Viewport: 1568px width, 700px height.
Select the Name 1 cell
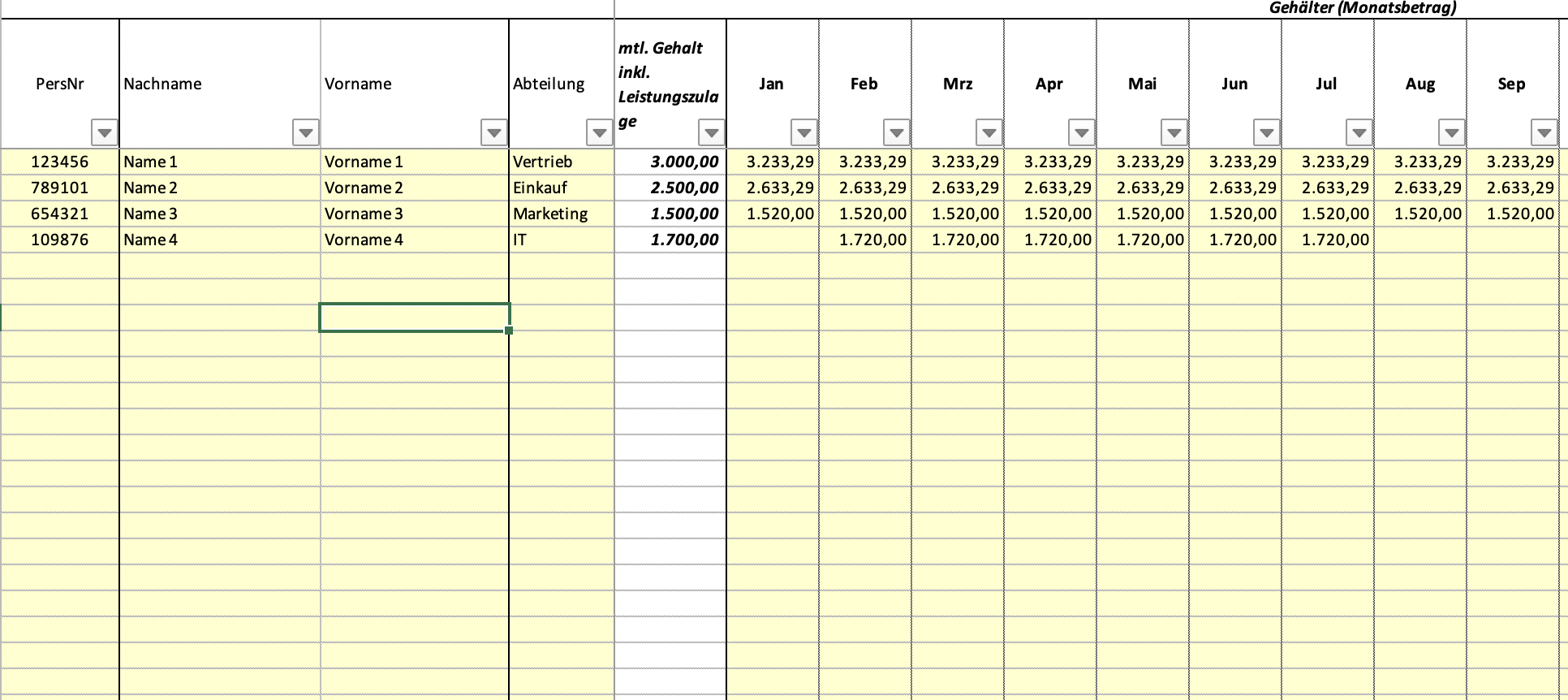(220, 162)
